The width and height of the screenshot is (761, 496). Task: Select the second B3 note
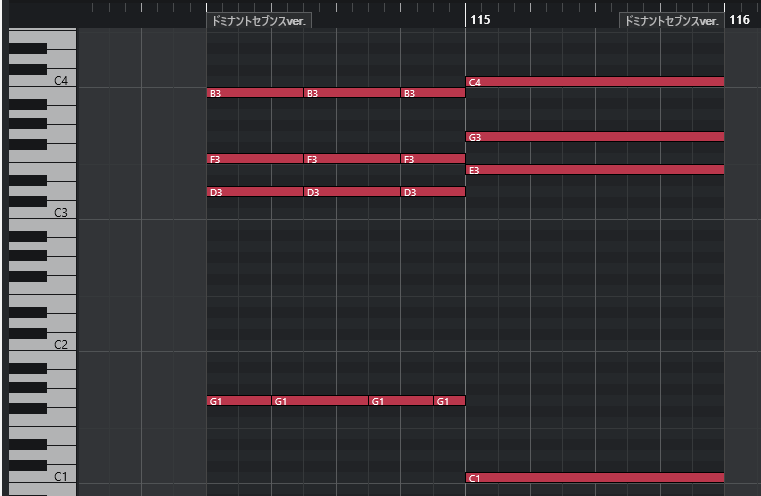tap(352, 93)
